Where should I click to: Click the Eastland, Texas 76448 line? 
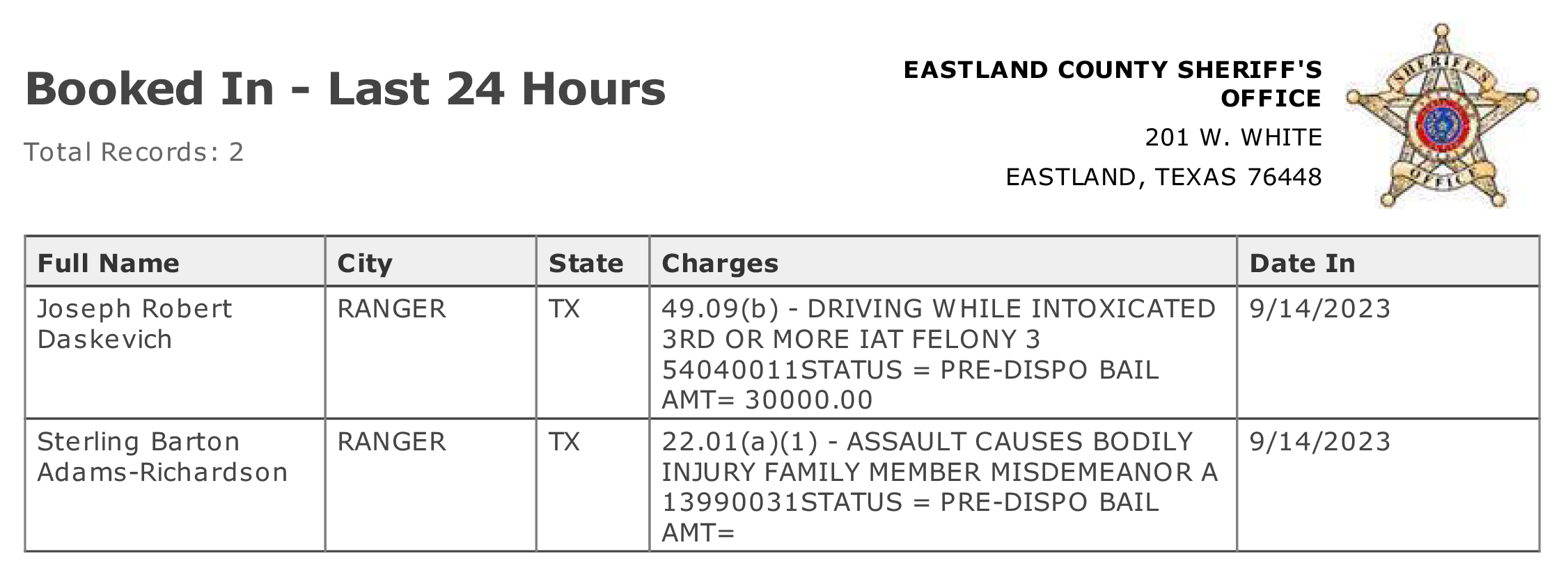coord(1163,177)
